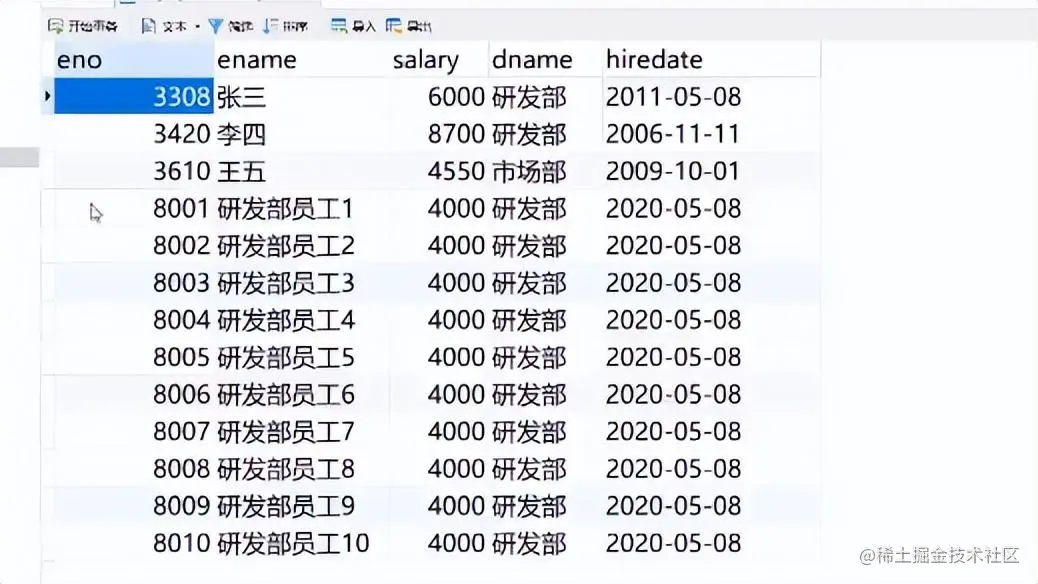1038x584 pixels.
Task: Select the ename cell 王五
Action: coord(302,171)
